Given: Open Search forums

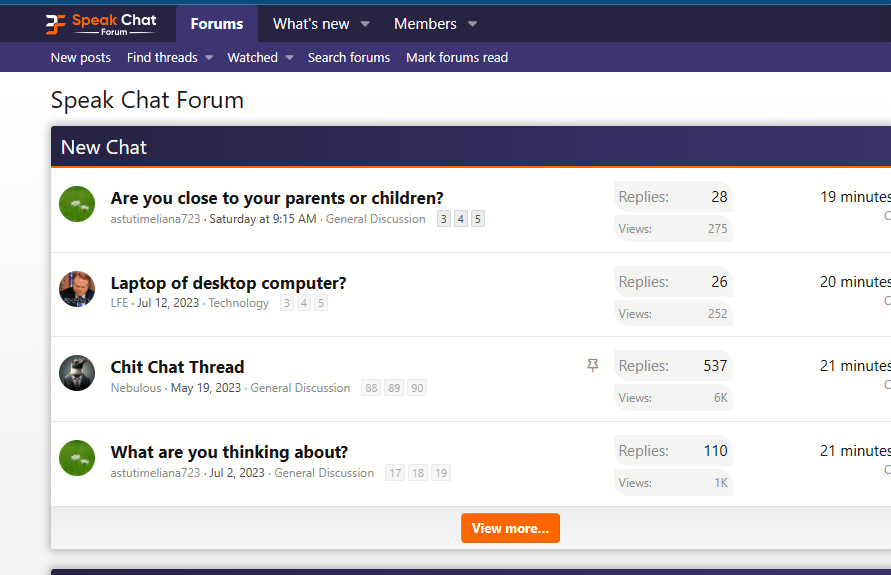Looking at the screenshot, I should click(x=349, y=57).
